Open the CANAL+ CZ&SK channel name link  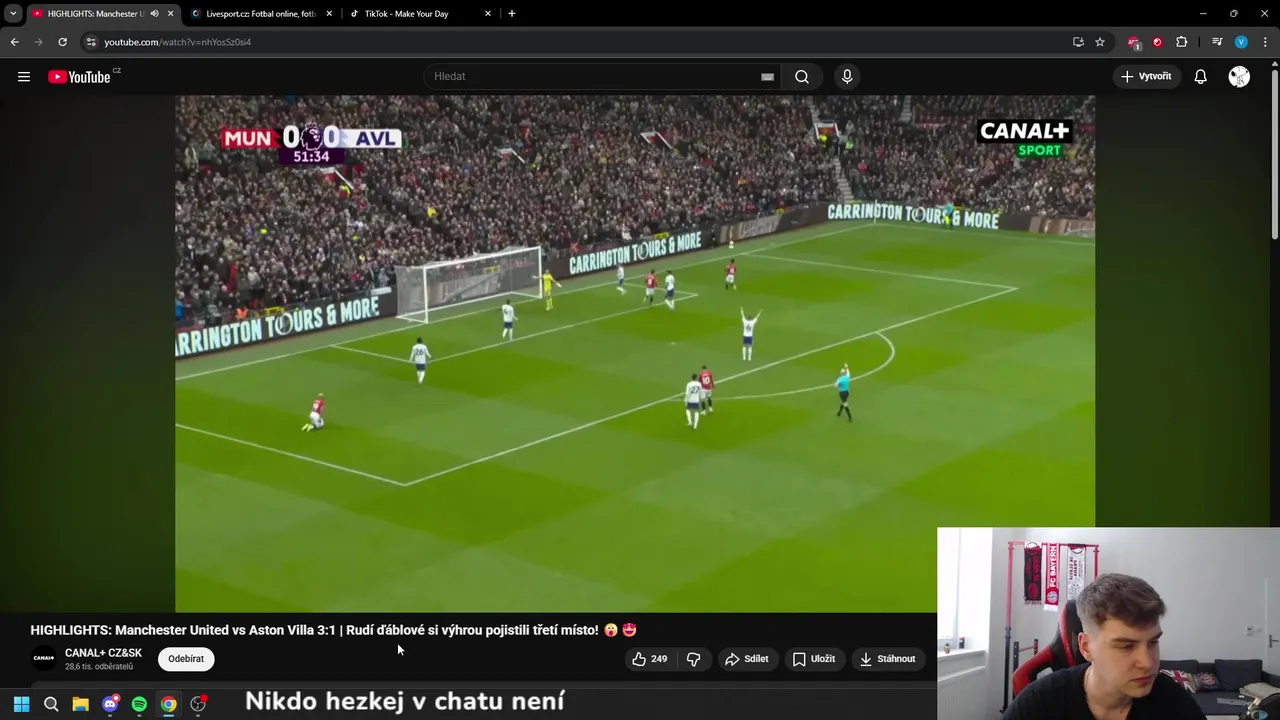103,653
